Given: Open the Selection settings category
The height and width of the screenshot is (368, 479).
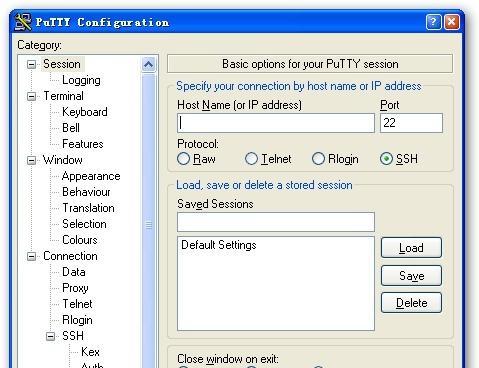Looking at the screenshot, I should coord(84,224).
